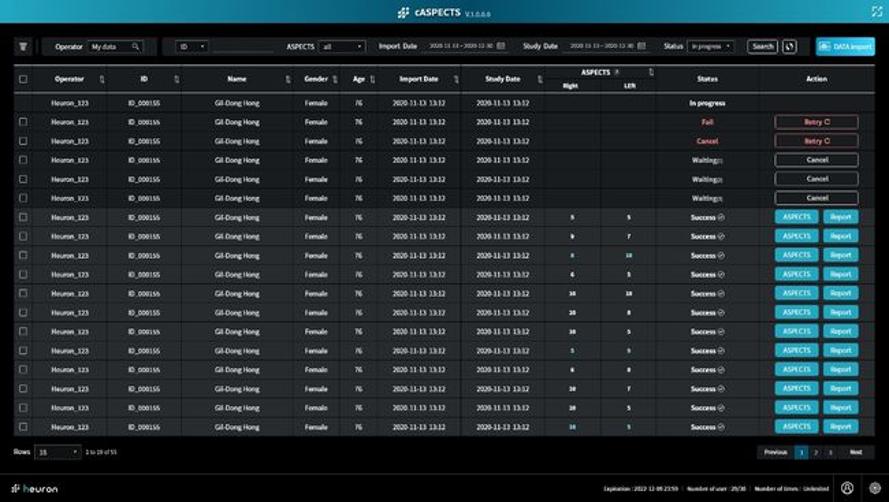Click Previous page button
The width and height of the screenshot is (889, 502).
(x=775, y=452)
